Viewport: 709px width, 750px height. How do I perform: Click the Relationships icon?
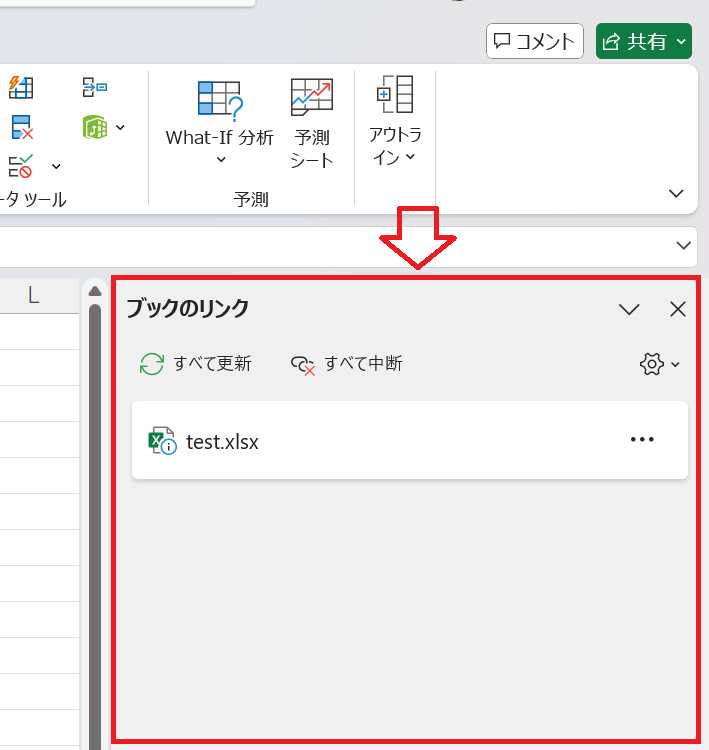95,87
